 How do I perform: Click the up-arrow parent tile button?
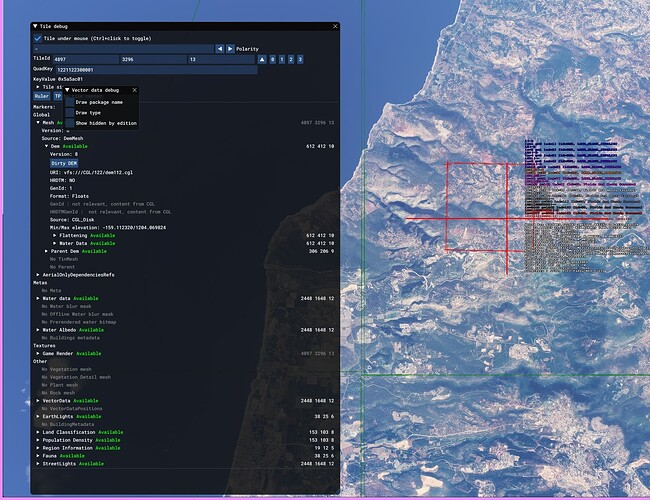pos(262,59)
